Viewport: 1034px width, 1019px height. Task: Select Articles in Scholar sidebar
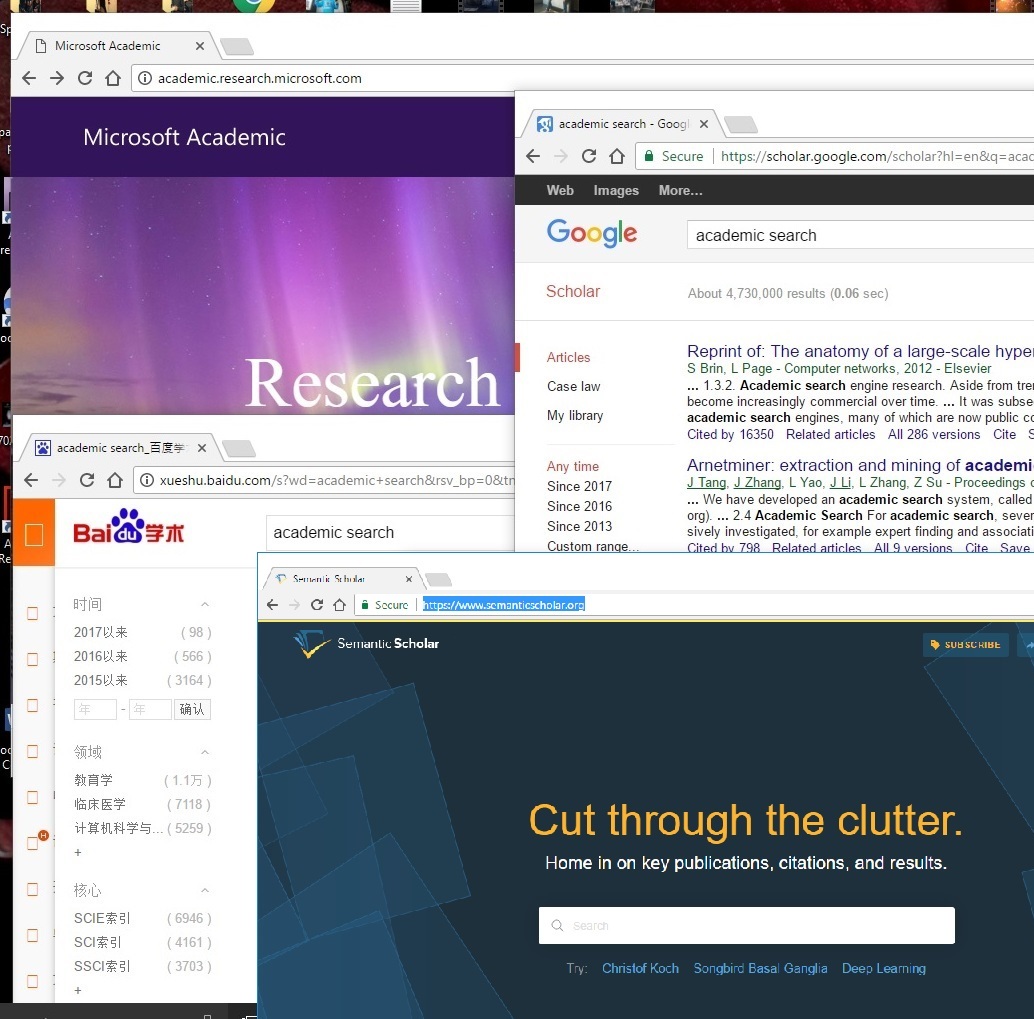568,357
